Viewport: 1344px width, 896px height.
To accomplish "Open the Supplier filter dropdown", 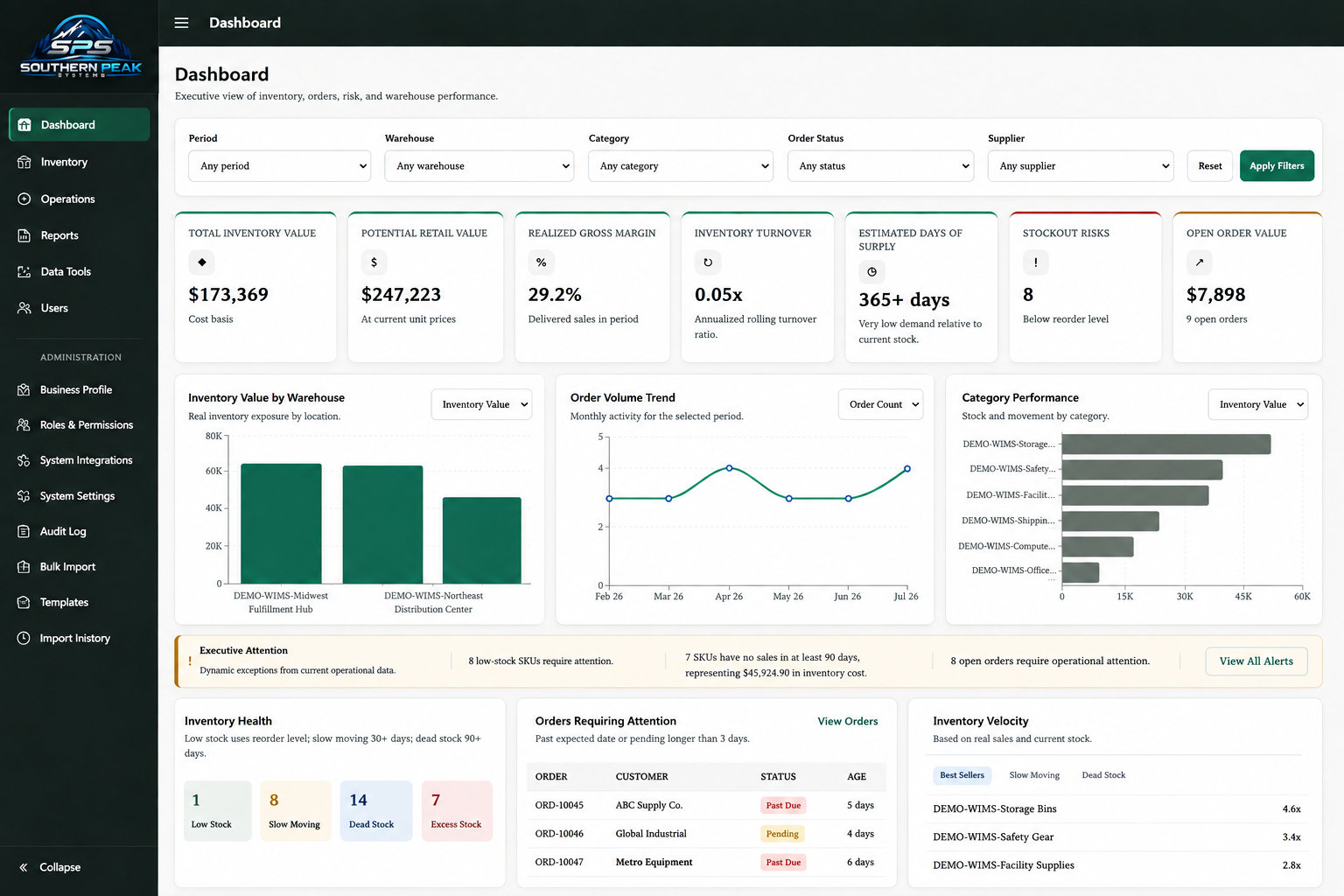I will 1081,166.
